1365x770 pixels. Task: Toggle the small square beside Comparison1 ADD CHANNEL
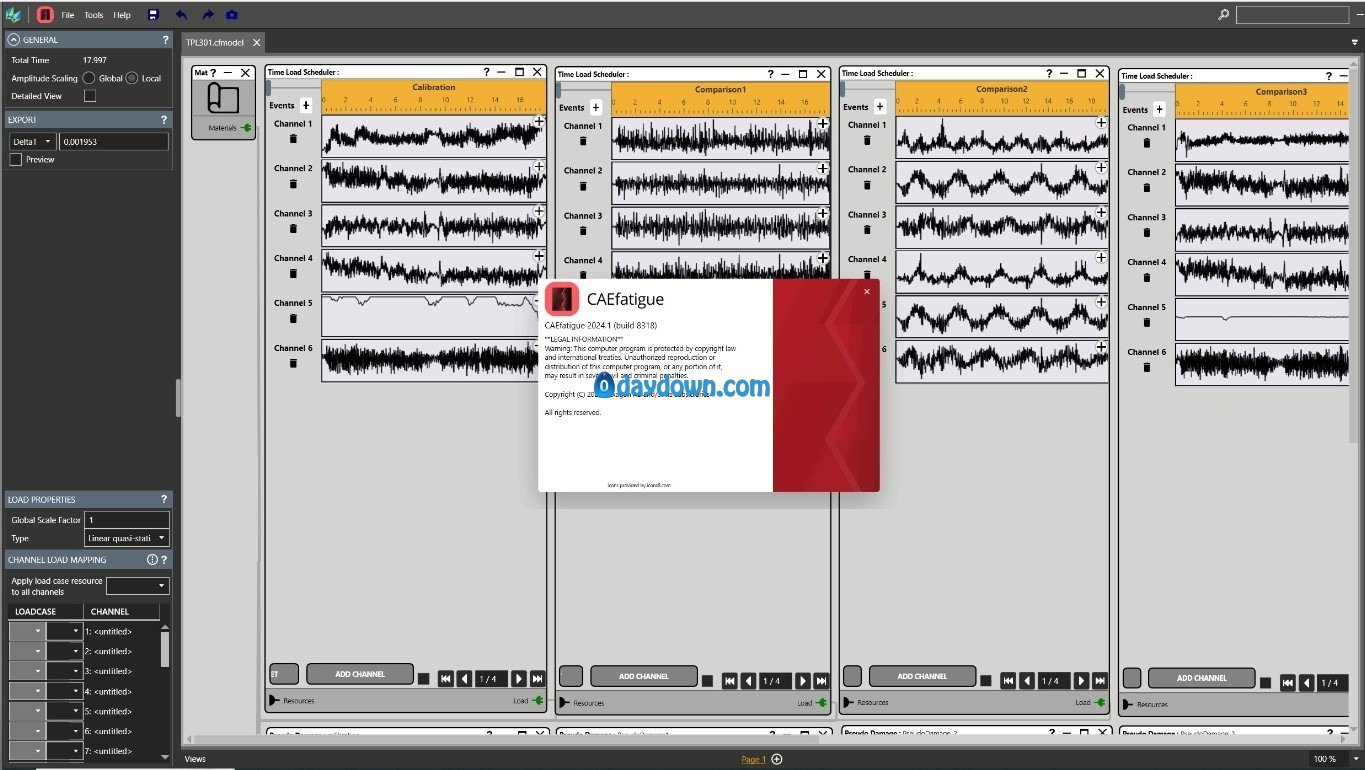coord(708,680)
